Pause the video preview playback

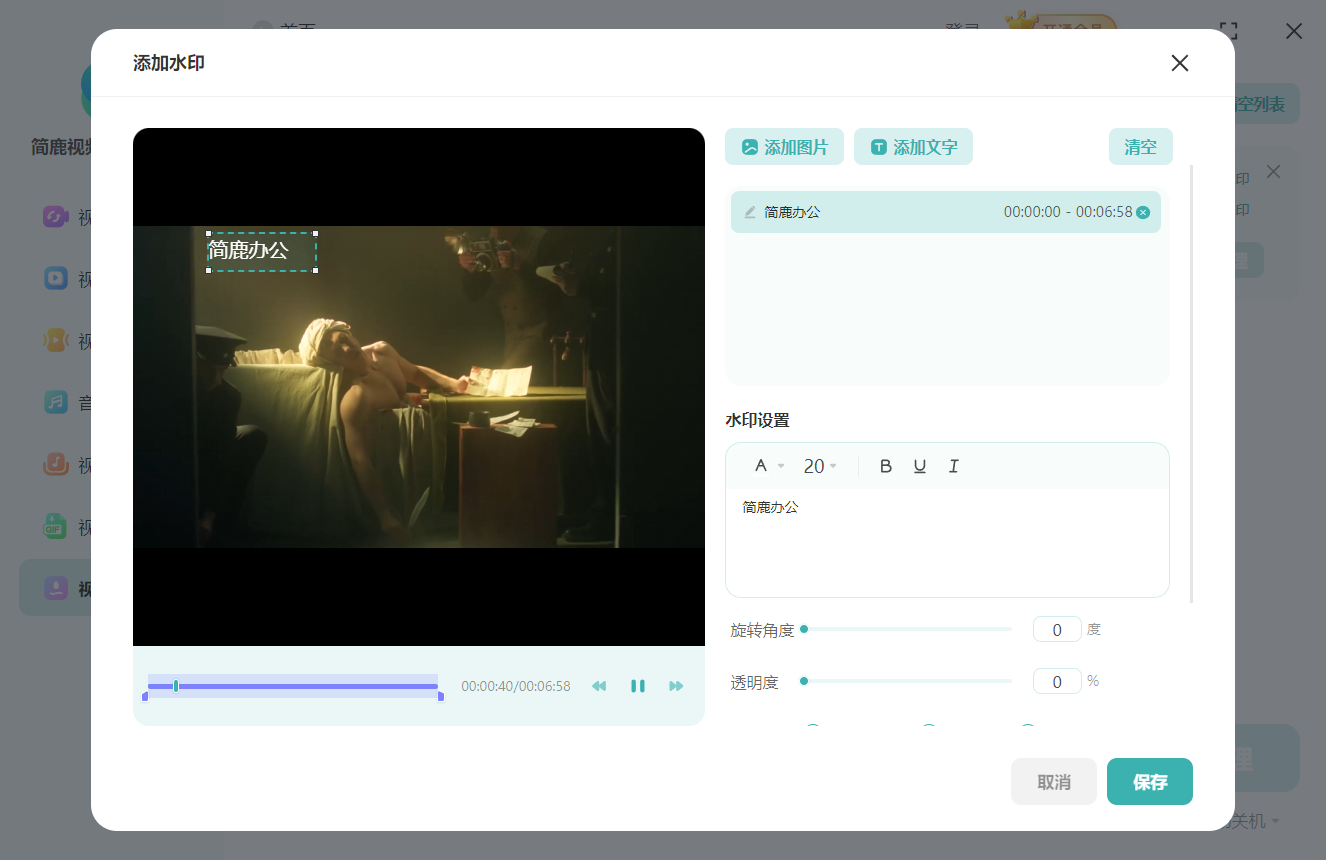pos(637,686)
